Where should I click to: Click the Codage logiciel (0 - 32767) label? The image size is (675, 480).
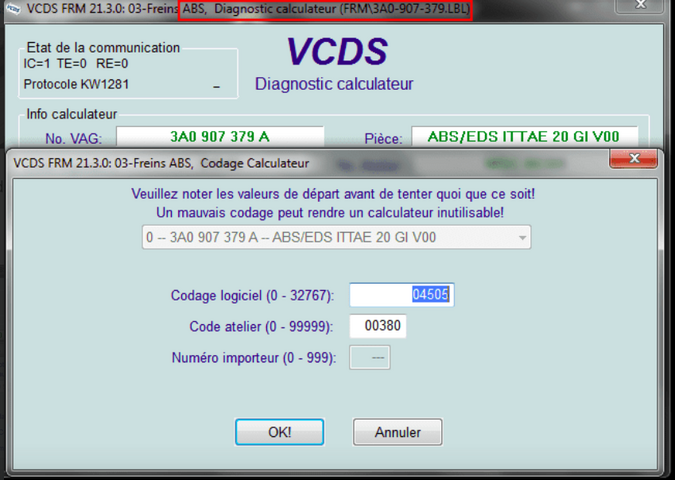pyautogui.click(x=252, y=295)
